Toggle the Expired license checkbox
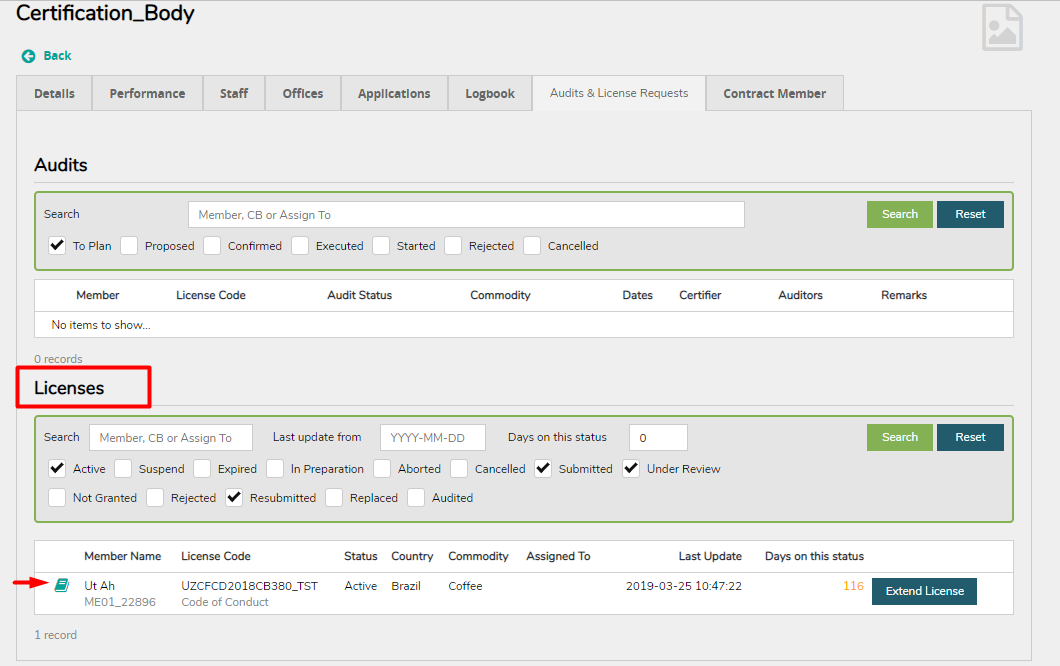The height and width of the screenshot is (666, 1060). [202, 469]
